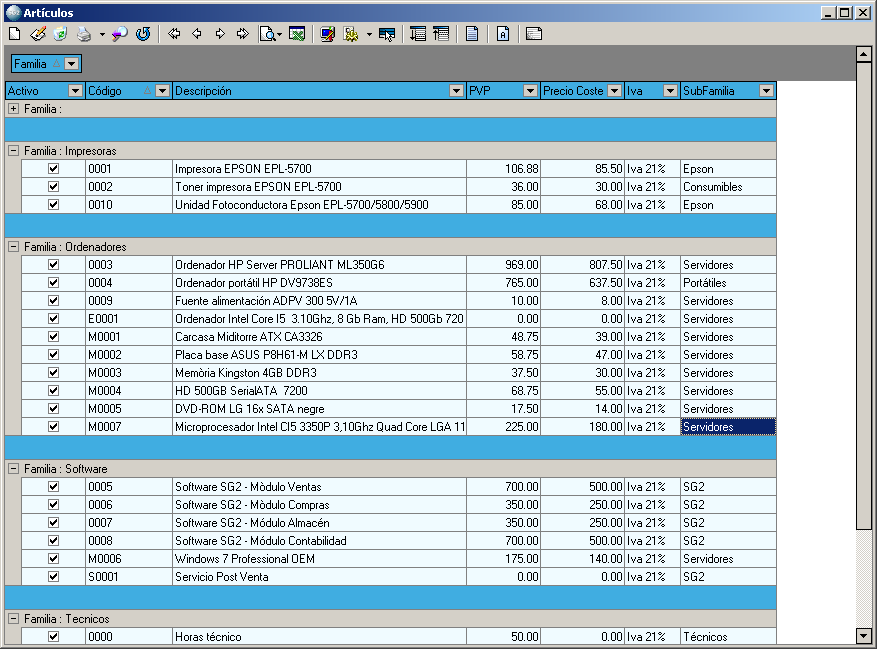Image resolution: width=877 pixels, height=649 pixels.
Task: Click the document with letter A icon
Action: [503, 34]
